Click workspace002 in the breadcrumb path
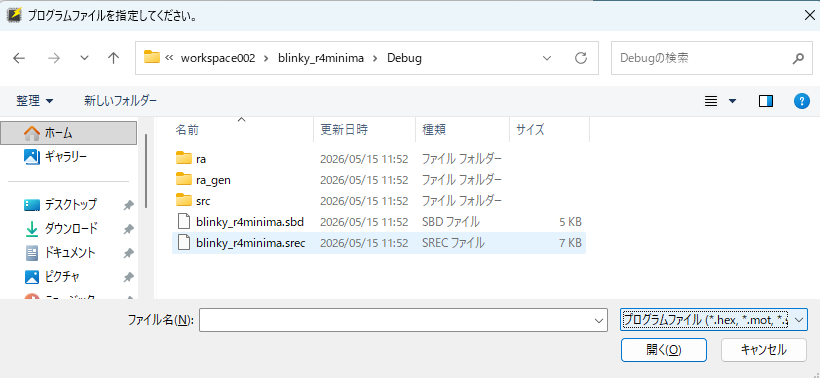Screen dimensions: 820x378 218,58
